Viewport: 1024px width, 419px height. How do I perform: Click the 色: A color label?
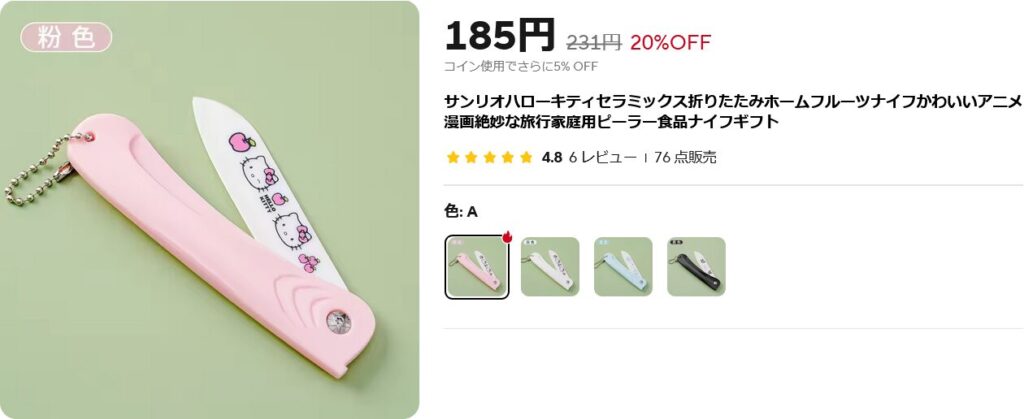[461, 211]
